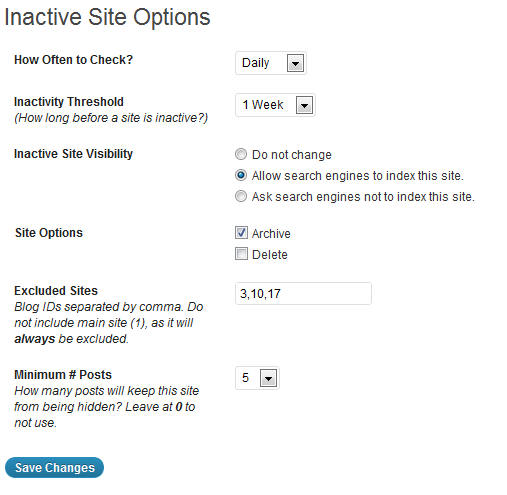
Task: Click the arrow next to 1 Week
Action: click(304, 105)
